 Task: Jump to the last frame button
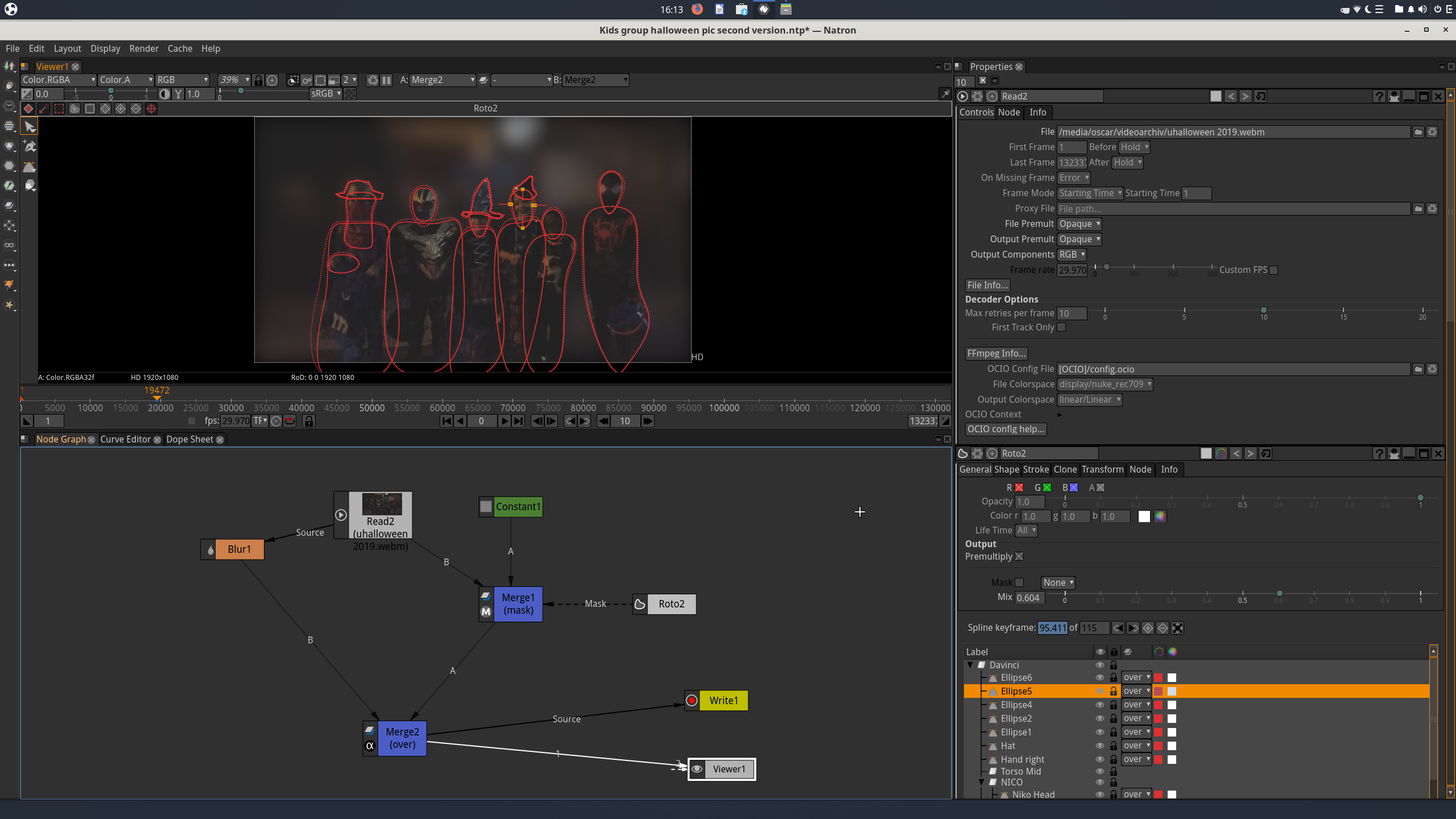point(518,421)
